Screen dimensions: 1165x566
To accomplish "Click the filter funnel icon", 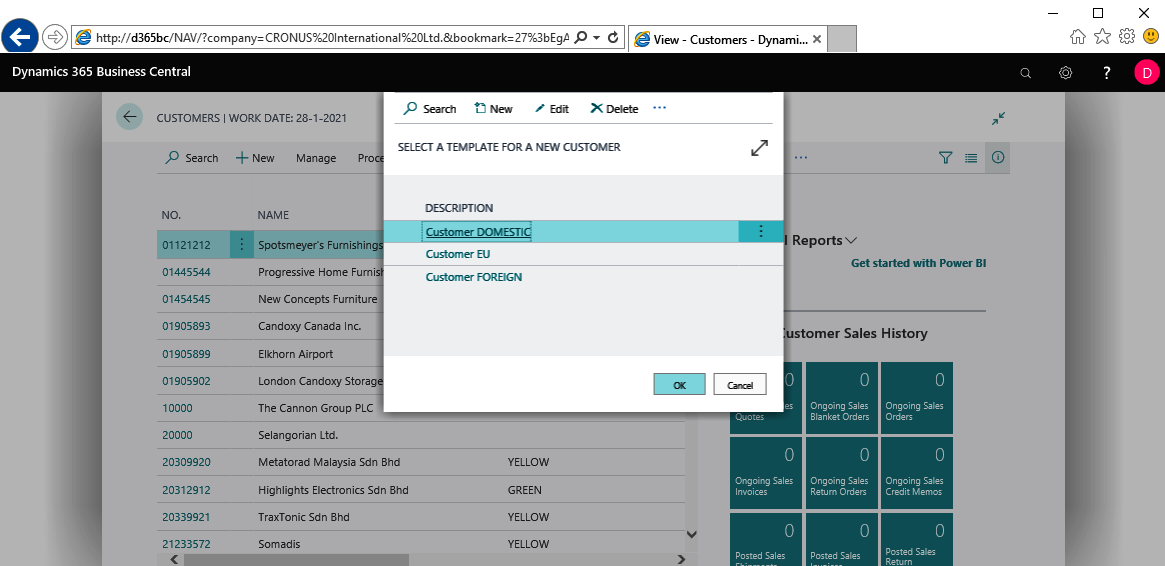I will pos(945,157).
